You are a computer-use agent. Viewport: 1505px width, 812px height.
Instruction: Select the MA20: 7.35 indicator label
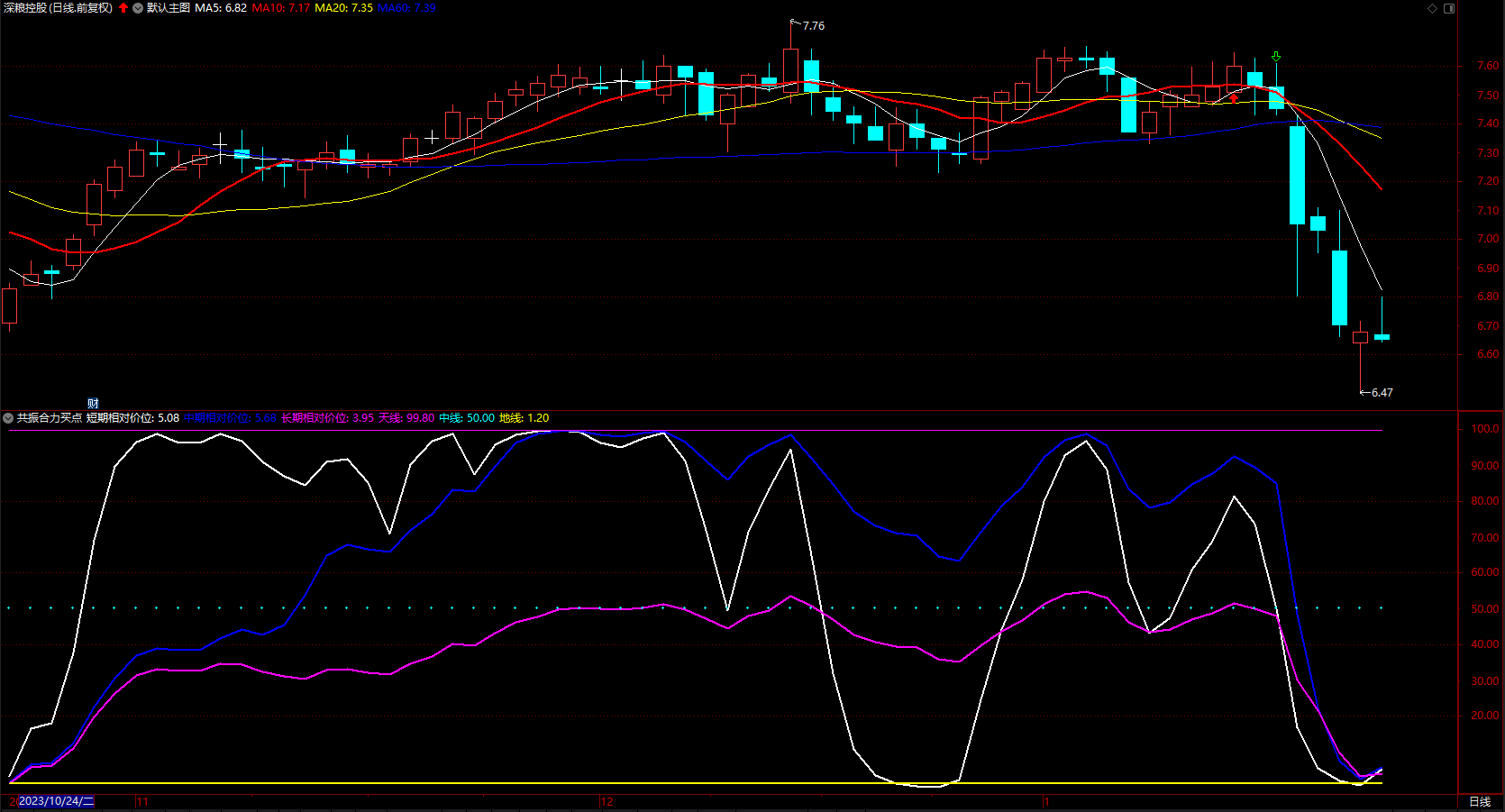tap(343, 8)
